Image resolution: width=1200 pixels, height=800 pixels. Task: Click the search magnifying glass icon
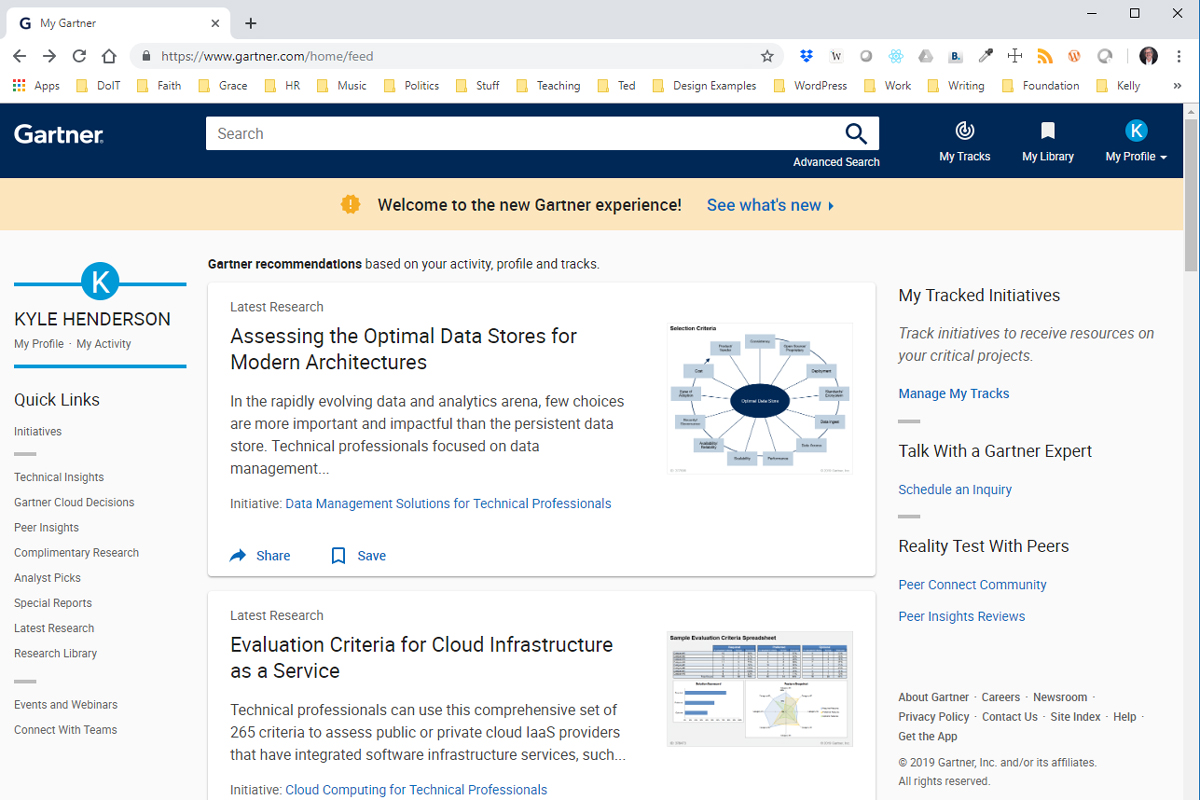[856, 133]
